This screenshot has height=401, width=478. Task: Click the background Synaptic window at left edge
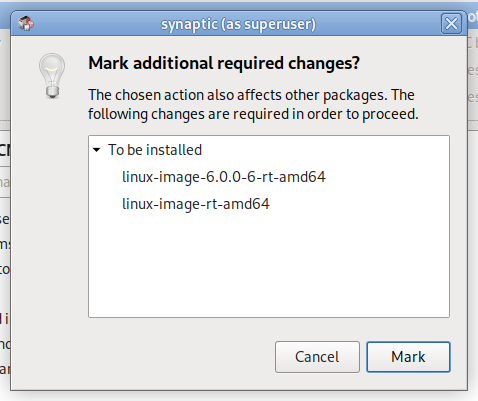5,260
